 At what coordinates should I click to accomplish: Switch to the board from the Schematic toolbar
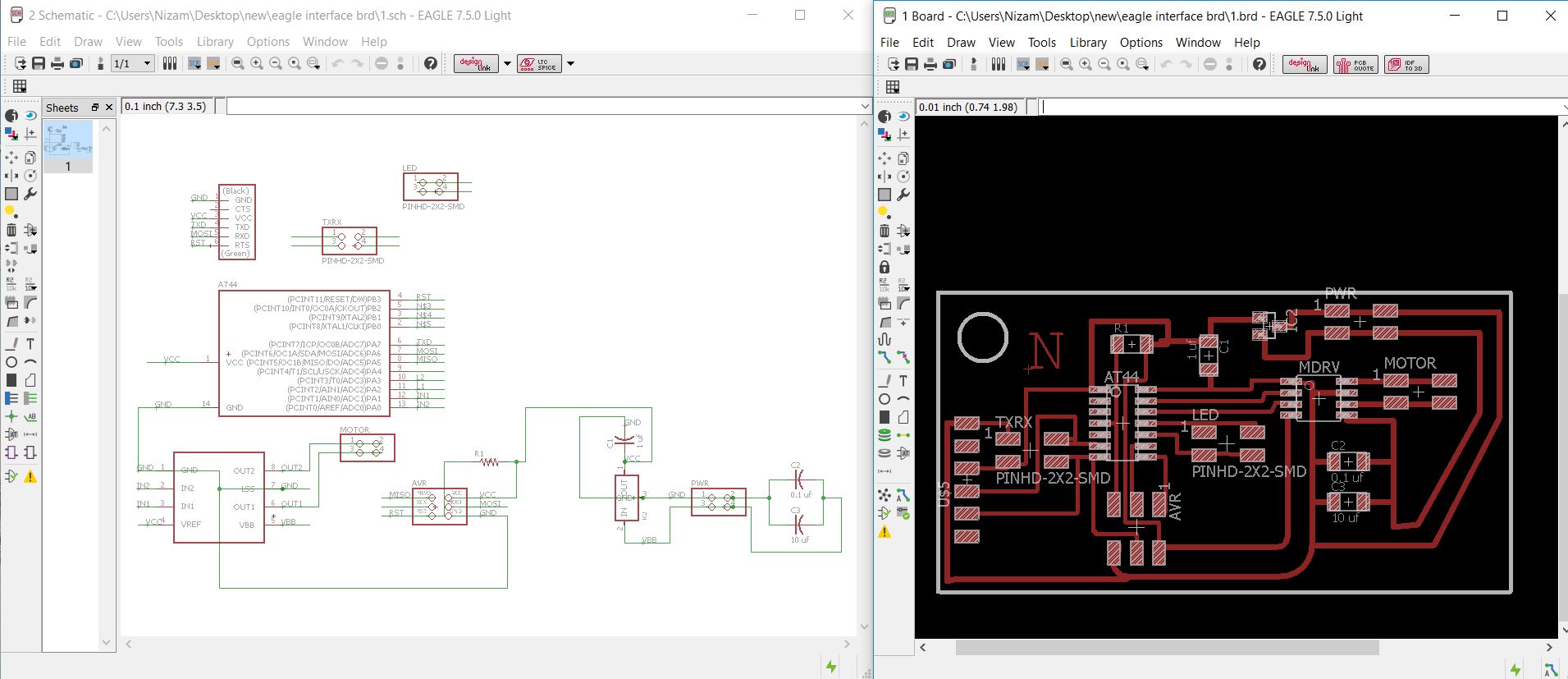click(101, 63)
